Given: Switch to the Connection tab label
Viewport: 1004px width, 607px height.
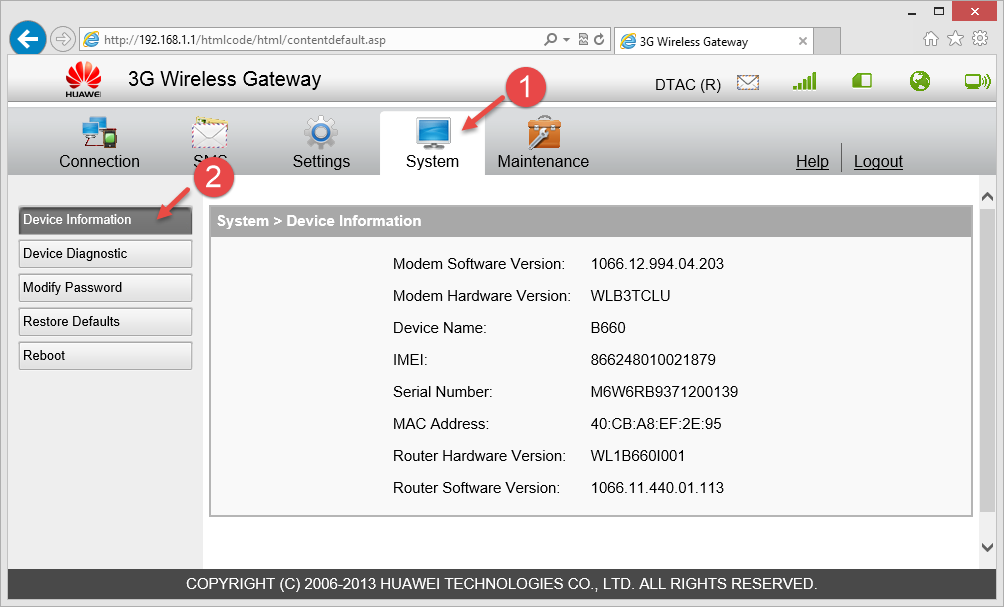Looking at the screenshot, I should pyautogui.click(x=99, y=161).
